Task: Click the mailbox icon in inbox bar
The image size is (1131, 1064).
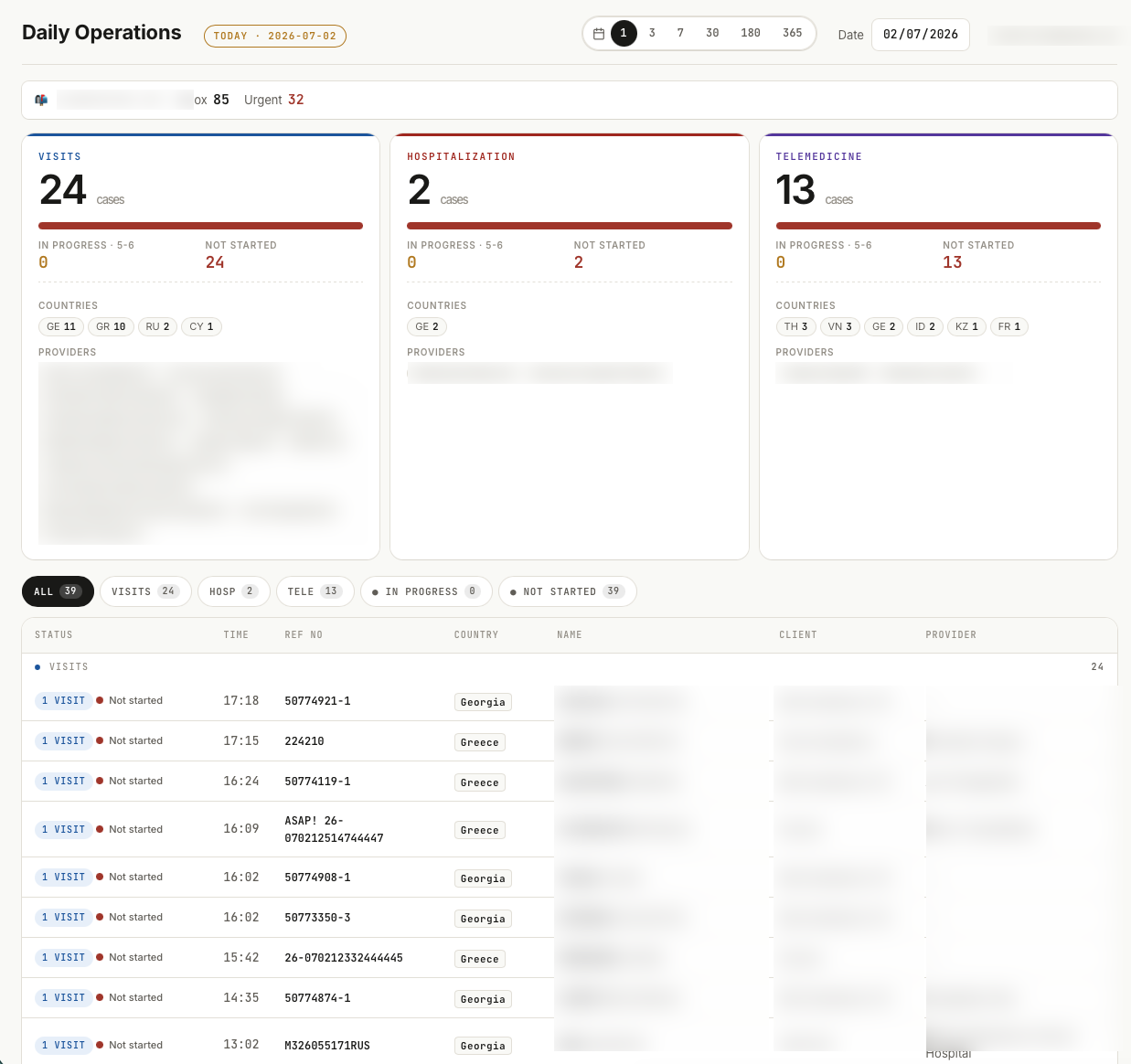Action: tap(41, 100)
